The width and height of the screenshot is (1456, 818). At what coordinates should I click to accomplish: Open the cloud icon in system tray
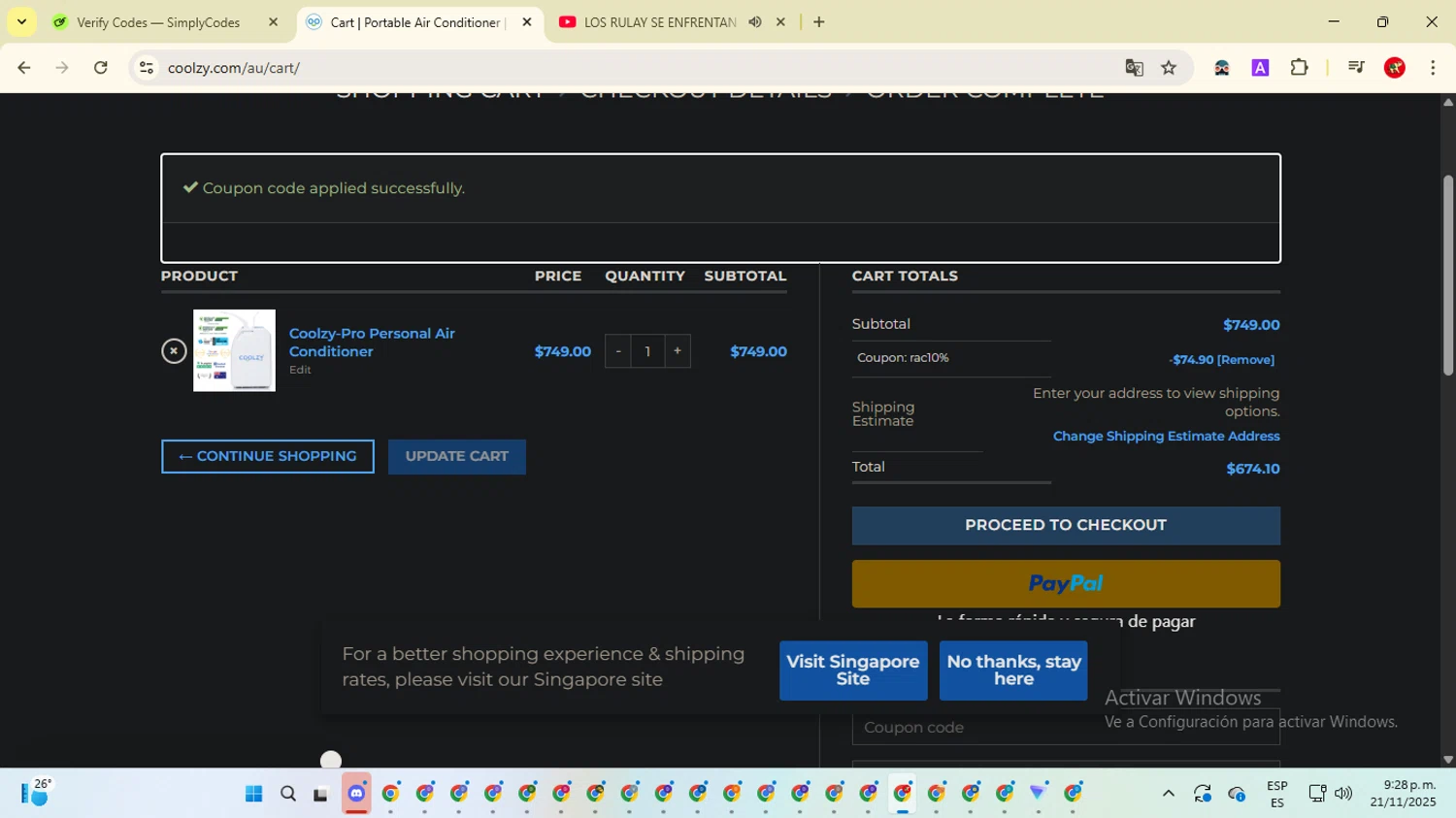(1237, 794)
